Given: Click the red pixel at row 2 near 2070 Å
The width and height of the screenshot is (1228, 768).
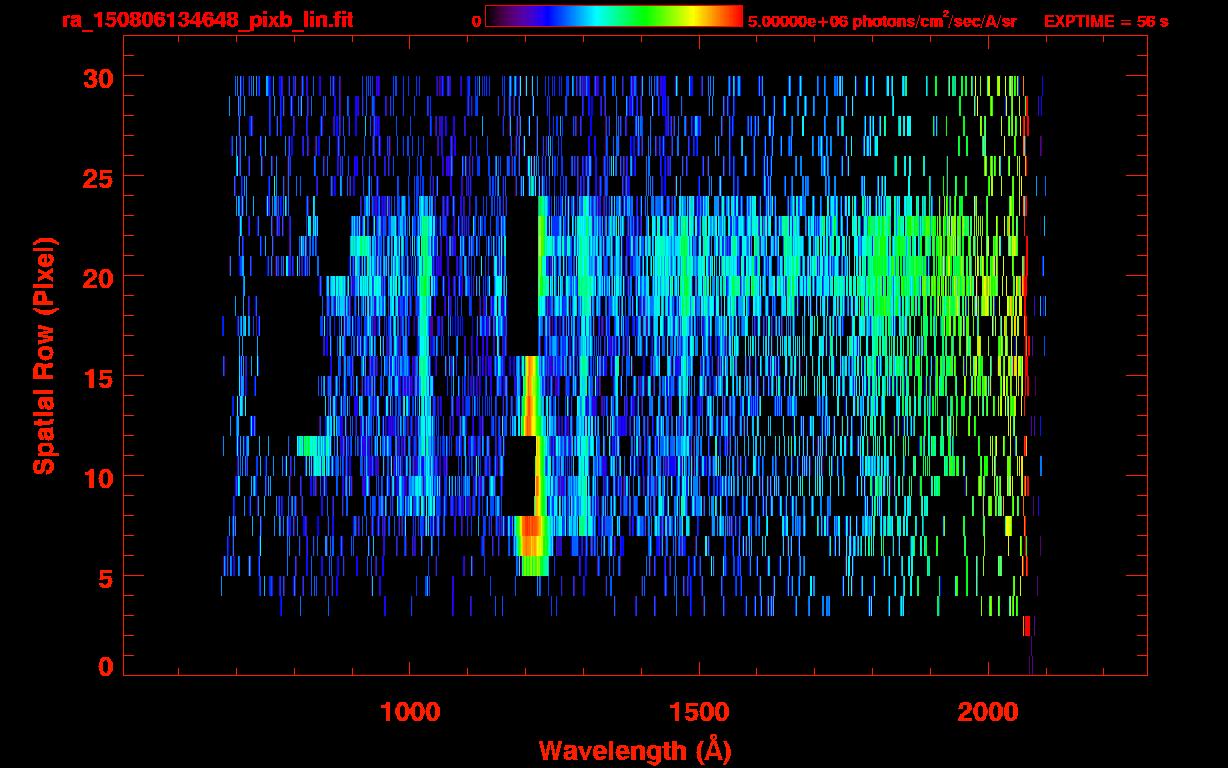Looking at the screenshot, I should tap(1027, 626).
